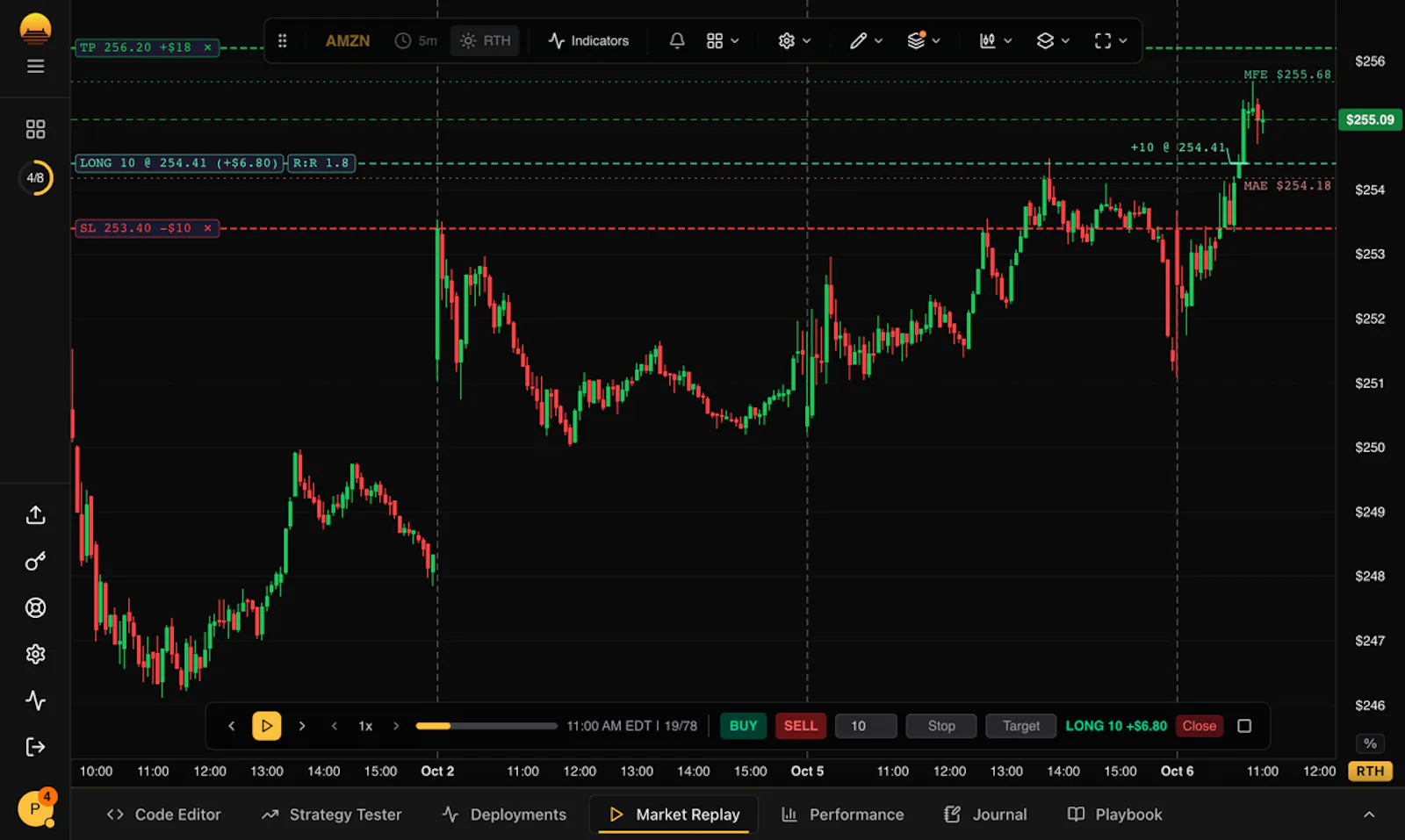Switch to Strategy Tester tab
Screen dimensions: 1405x840
pos(331,815)
